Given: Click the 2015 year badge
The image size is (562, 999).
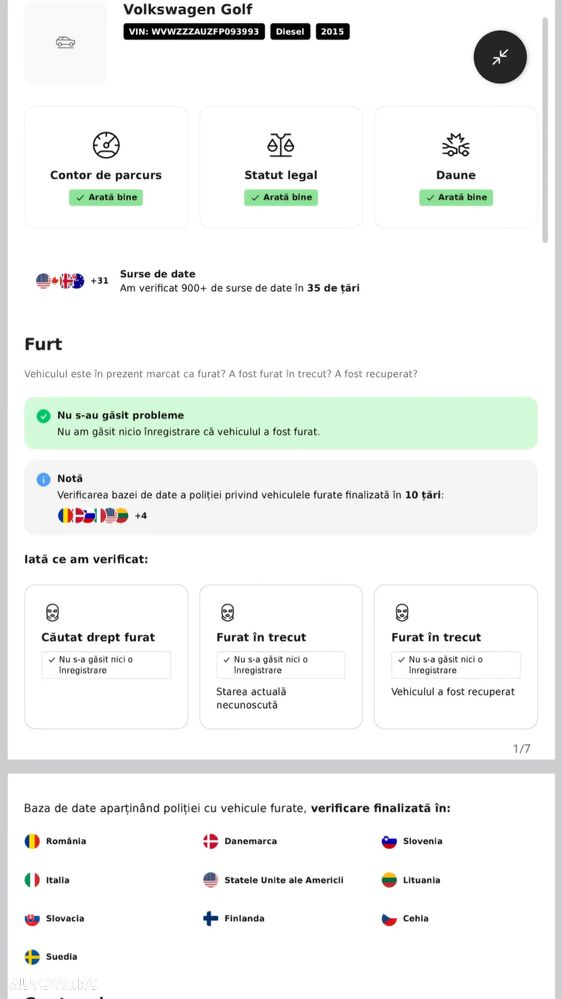Looking at the screenshot, I should coord(332,32).
